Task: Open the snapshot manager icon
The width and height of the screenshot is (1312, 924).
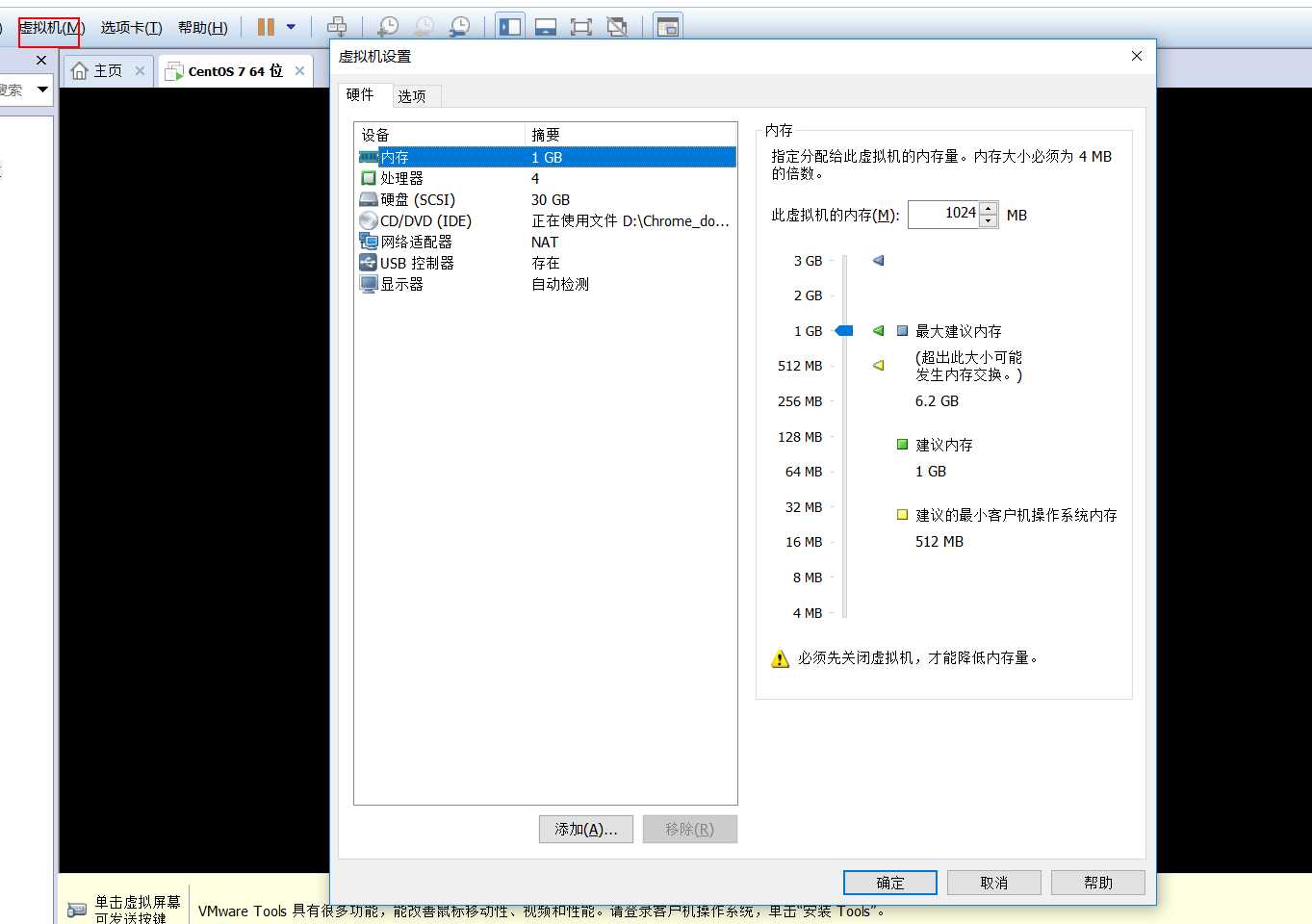Action: 459,27
